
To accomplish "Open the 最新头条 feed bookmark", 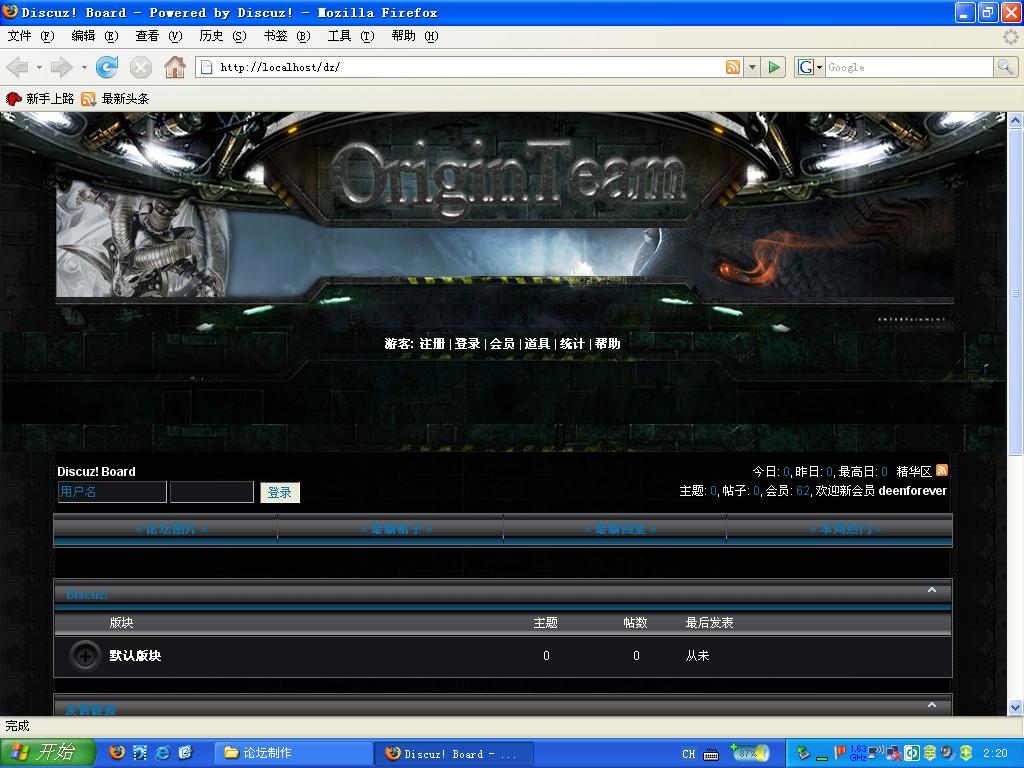I will tap(116, 99).
